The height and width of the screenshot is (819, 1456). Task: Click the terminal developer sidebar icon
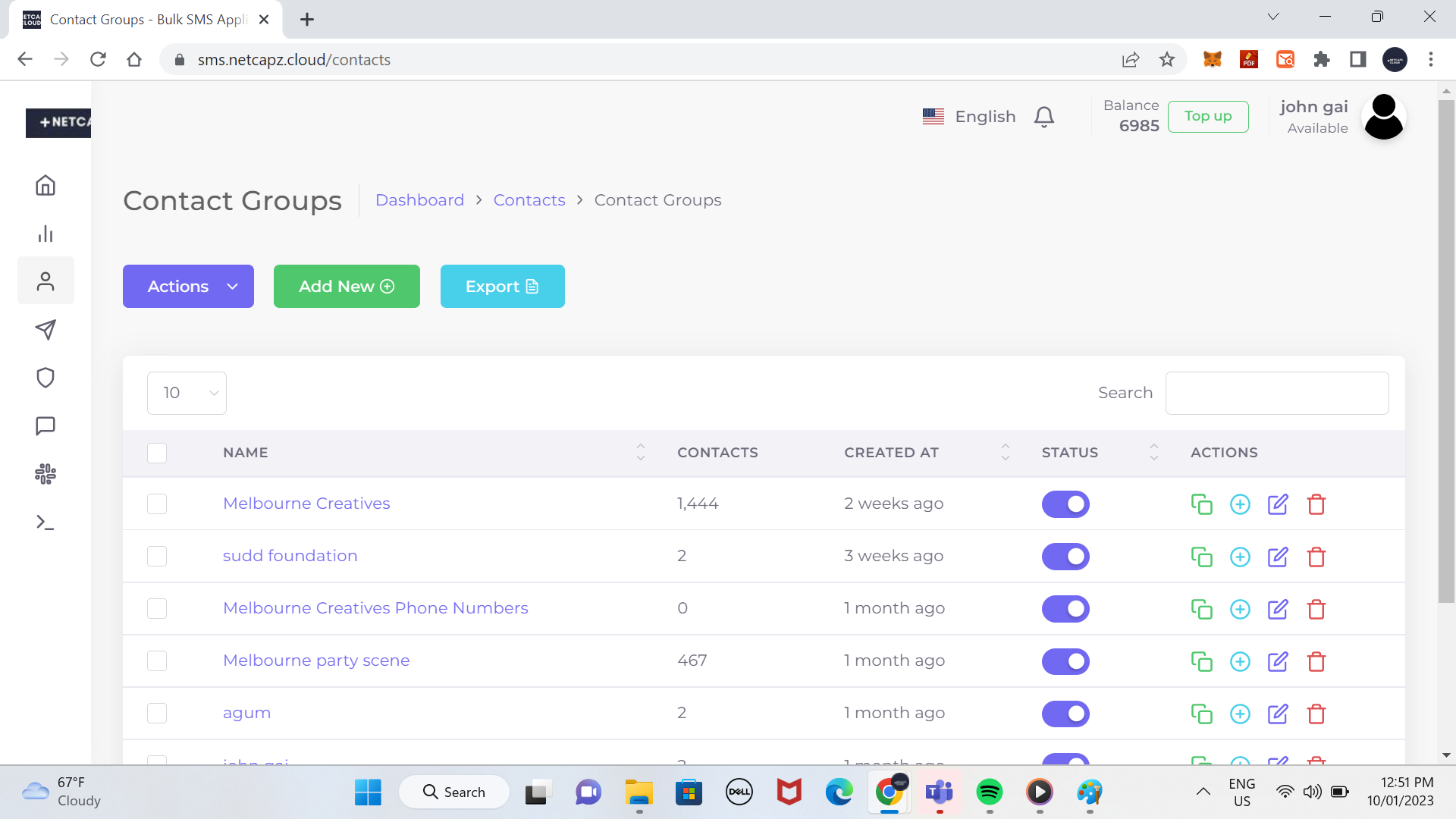45,522
